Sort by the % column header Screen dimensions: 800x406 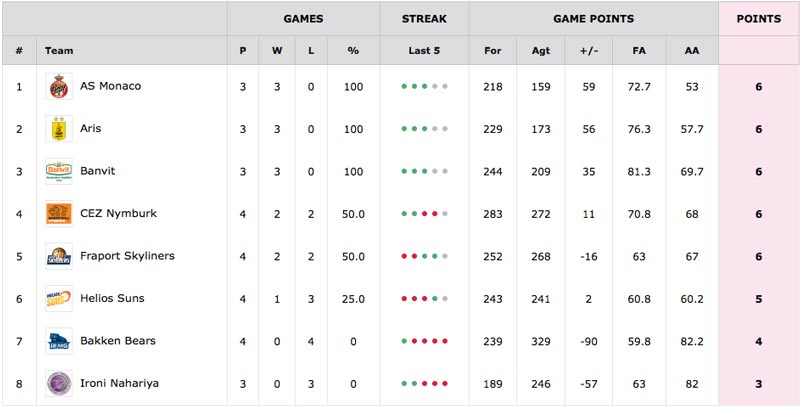click(353, 50)
